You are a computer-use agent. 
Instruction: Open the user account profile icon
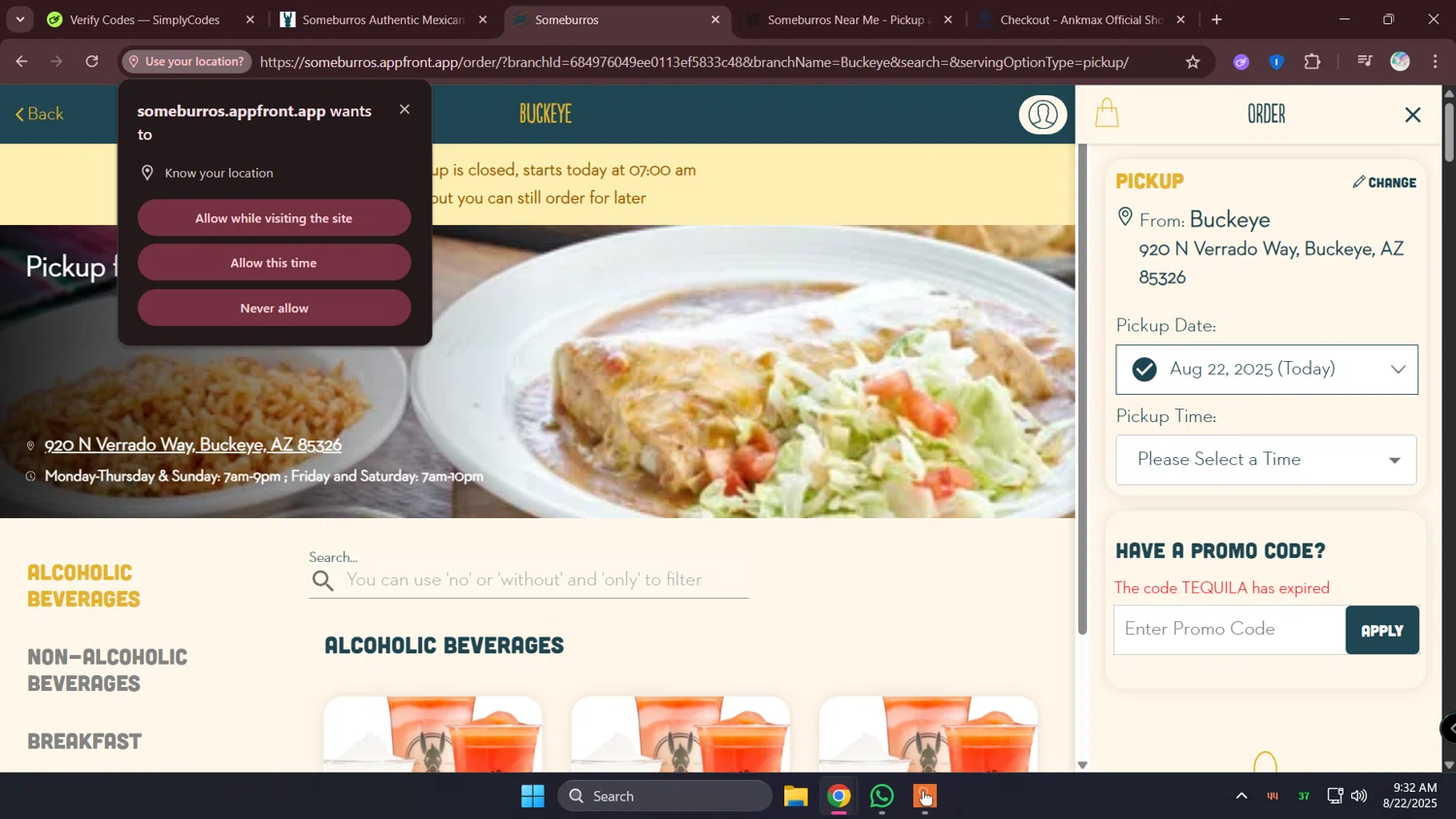1042,115
